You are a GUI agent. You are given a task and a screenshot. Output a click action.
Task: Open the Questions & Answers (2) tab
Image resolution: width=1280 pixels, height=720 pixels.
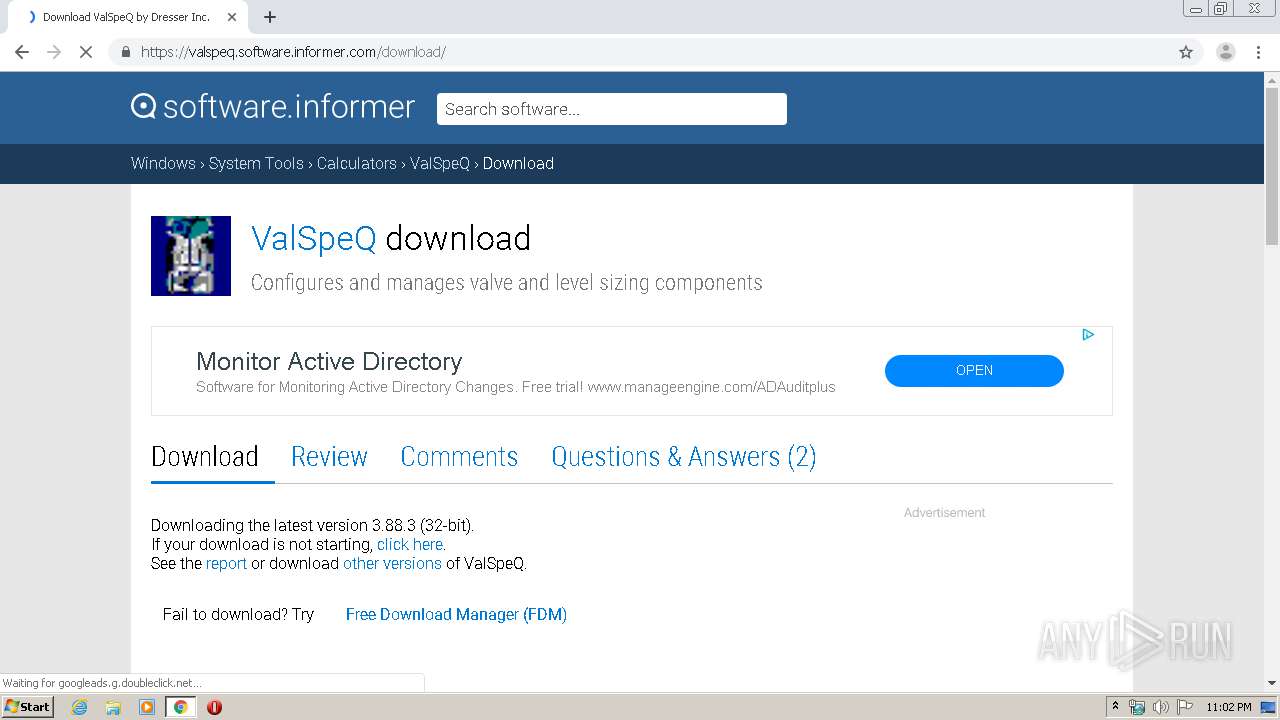click(x=684, y=456)
